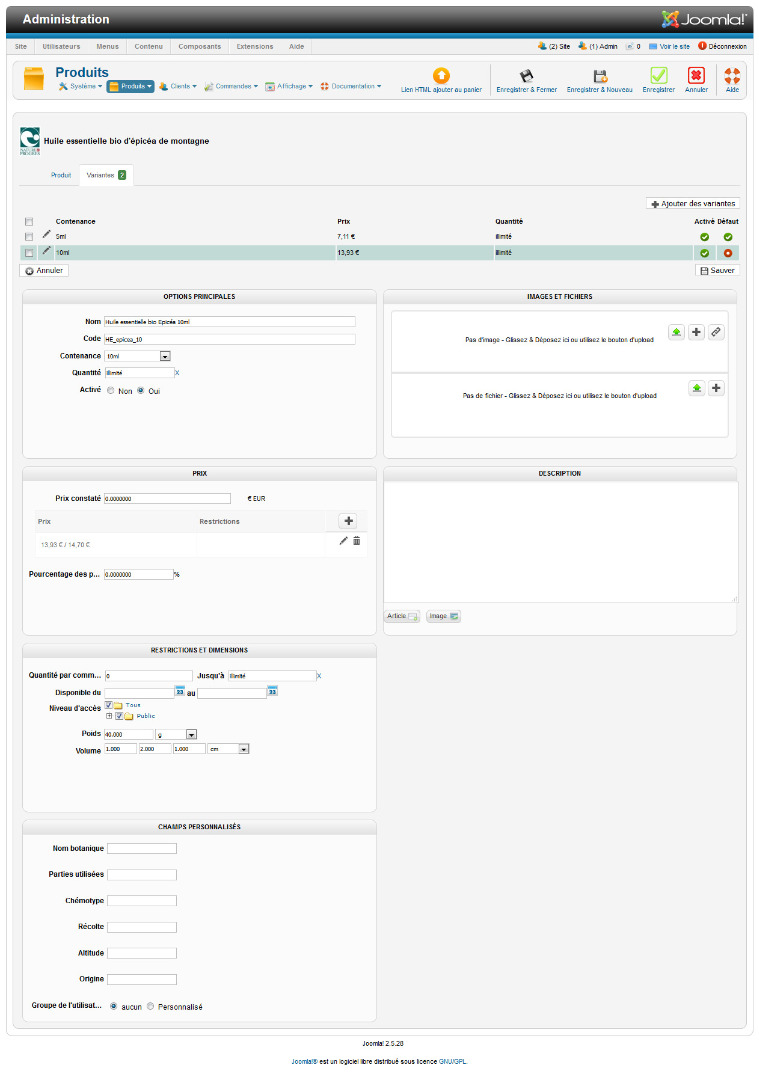Click the Produits orange box icon
This screenshot has width=759, height=1080.
(x=34, y=79)
